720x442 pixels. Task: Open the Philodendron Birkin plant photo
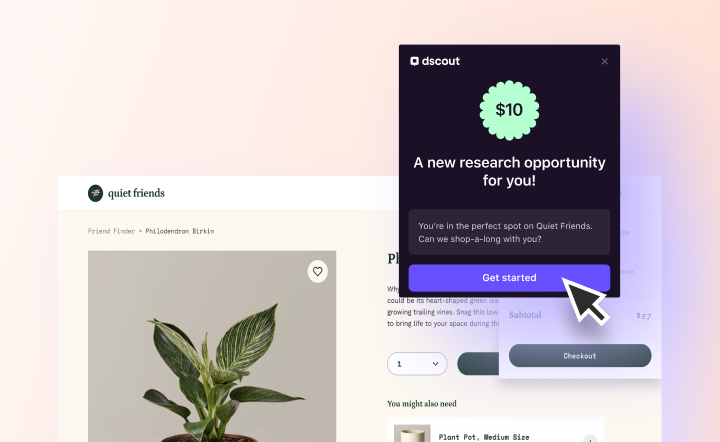click(x=212, y=346)
